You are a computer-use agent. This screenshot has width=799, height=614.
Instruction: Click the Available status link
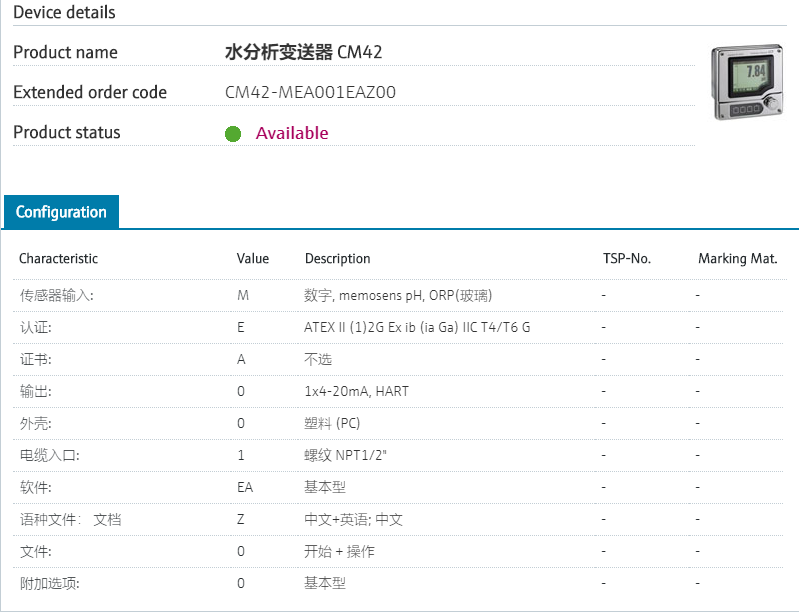click(x=292, y=133)
